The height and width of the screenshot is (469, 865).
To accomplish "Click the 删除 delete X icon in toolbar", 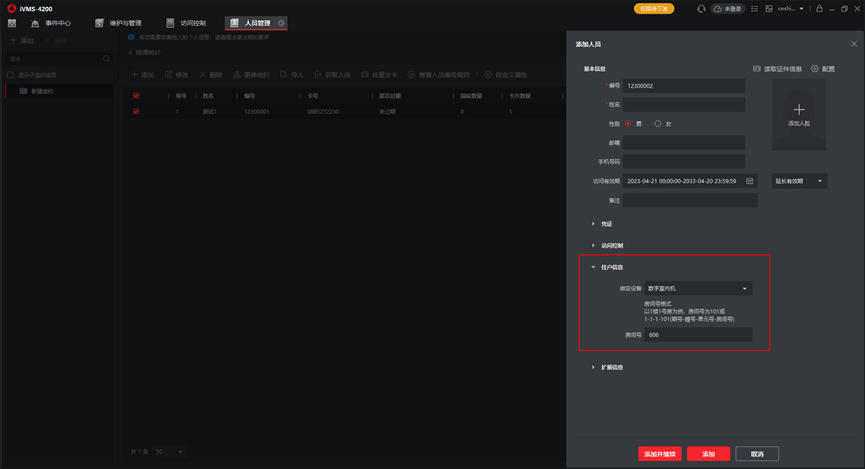I will click(203, 74).
